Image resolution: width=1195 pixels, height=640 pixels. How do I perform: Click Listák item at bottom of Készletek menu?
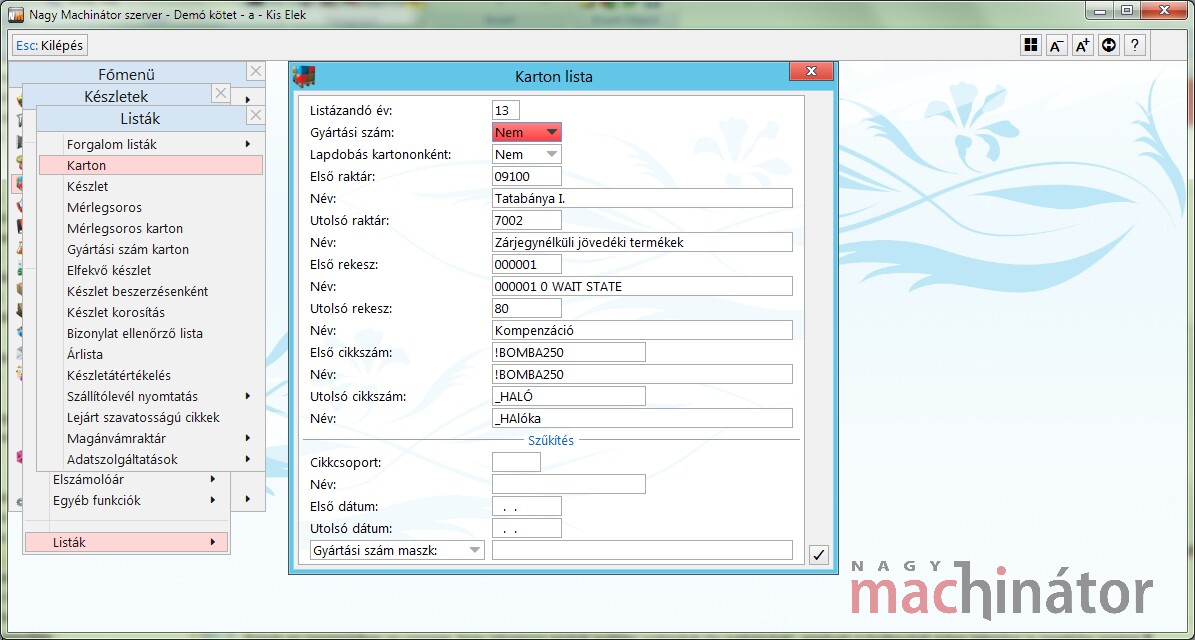pos(127,542)
